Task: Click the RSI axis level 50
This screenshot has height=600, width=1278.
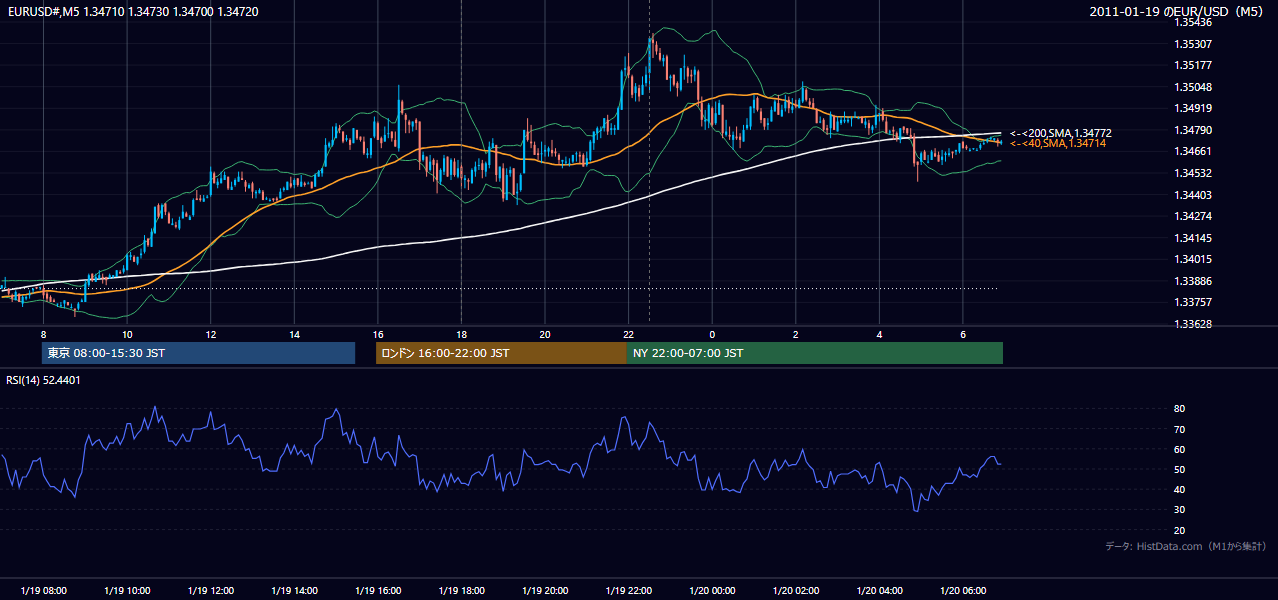Action: point(1180,469)
